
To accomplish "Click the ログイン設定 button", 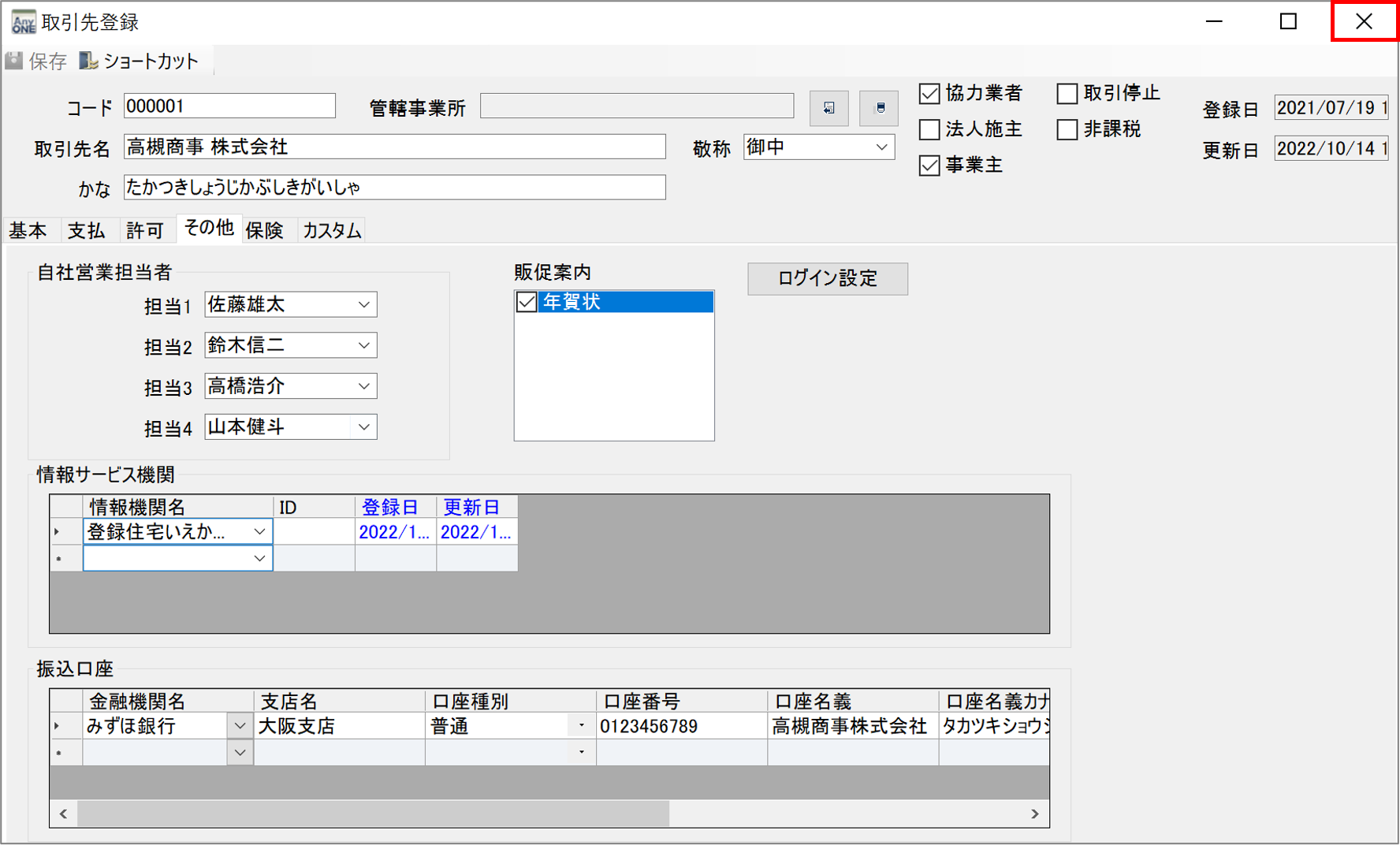I will pyautogui.click(x=827, y=278).
